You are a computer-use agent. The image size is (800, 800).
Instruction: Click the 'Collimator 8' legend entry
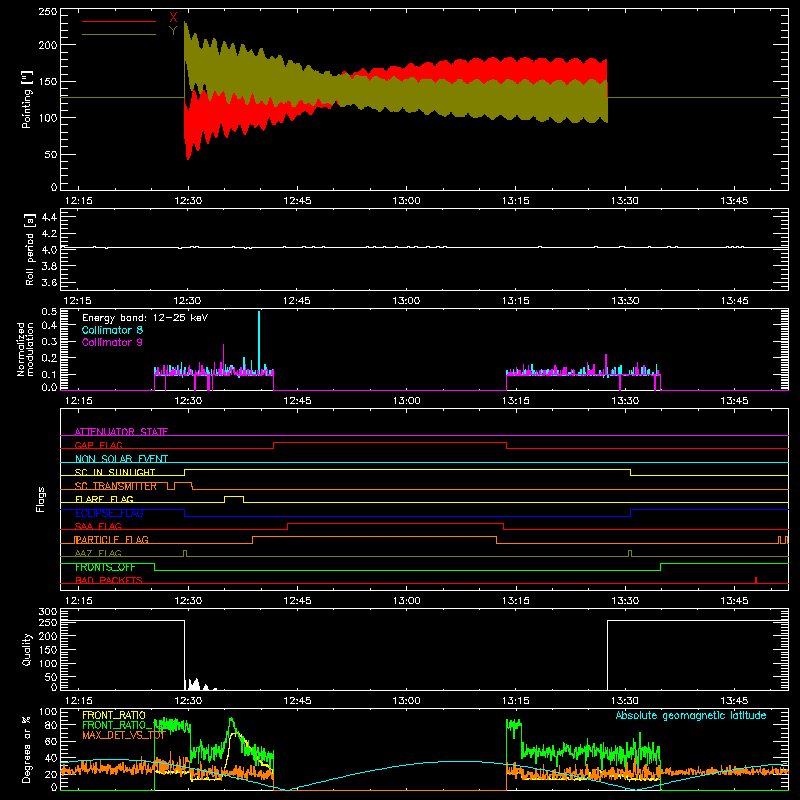pyautogui.click(x=112, y=330)
